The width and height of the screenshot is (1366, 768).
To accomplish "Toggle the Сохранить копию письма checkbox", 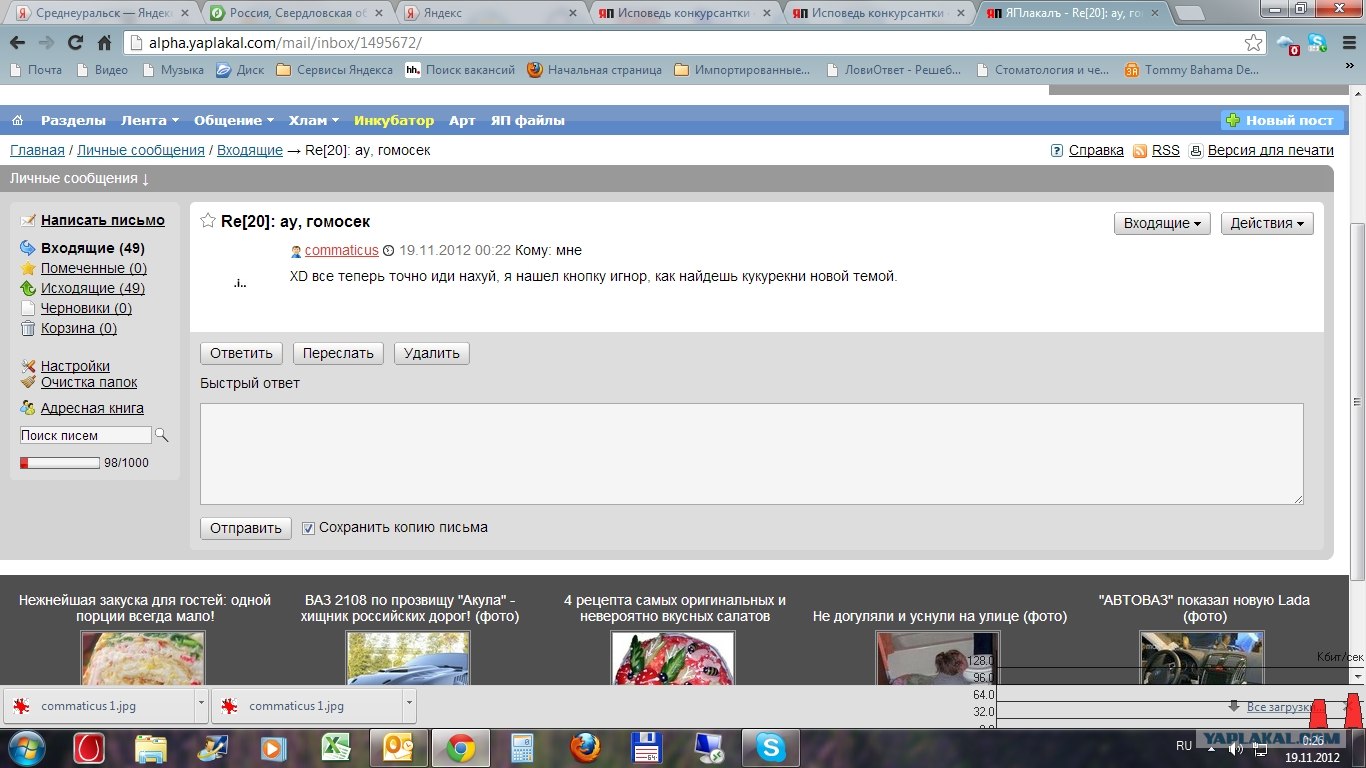I will (x=309, y=528).
